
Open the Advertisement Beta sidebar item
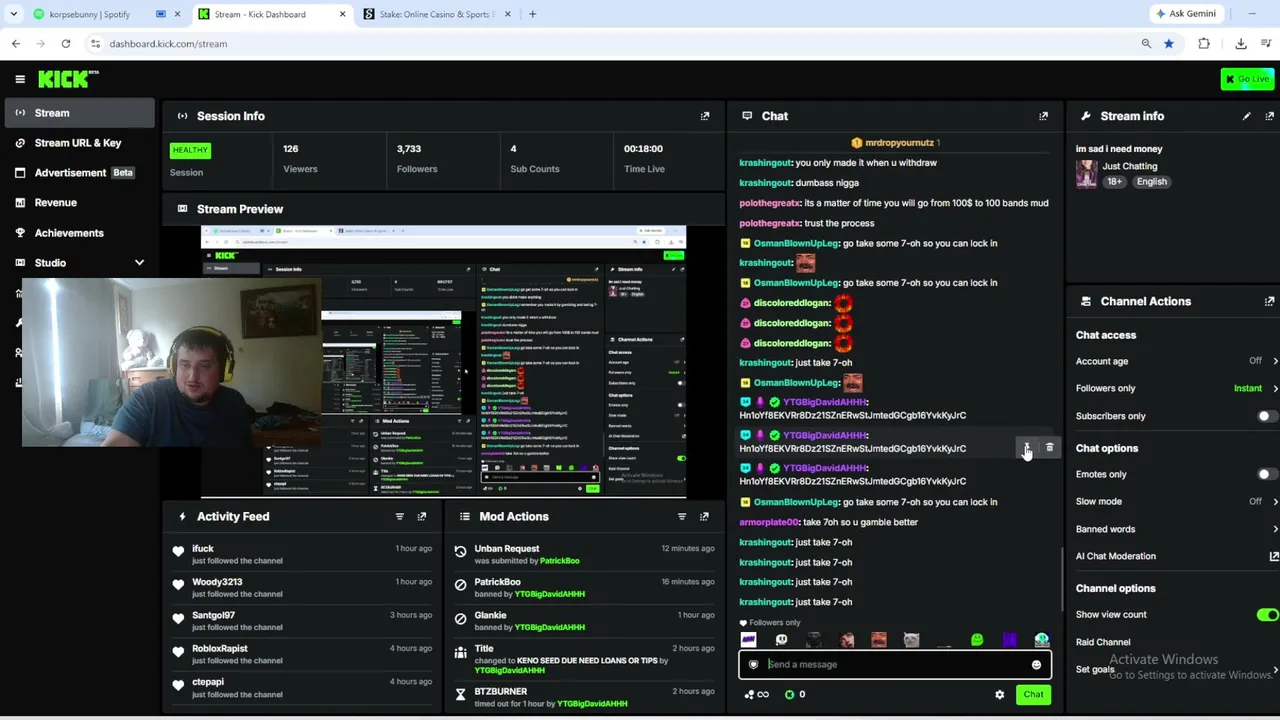(78, 173)
